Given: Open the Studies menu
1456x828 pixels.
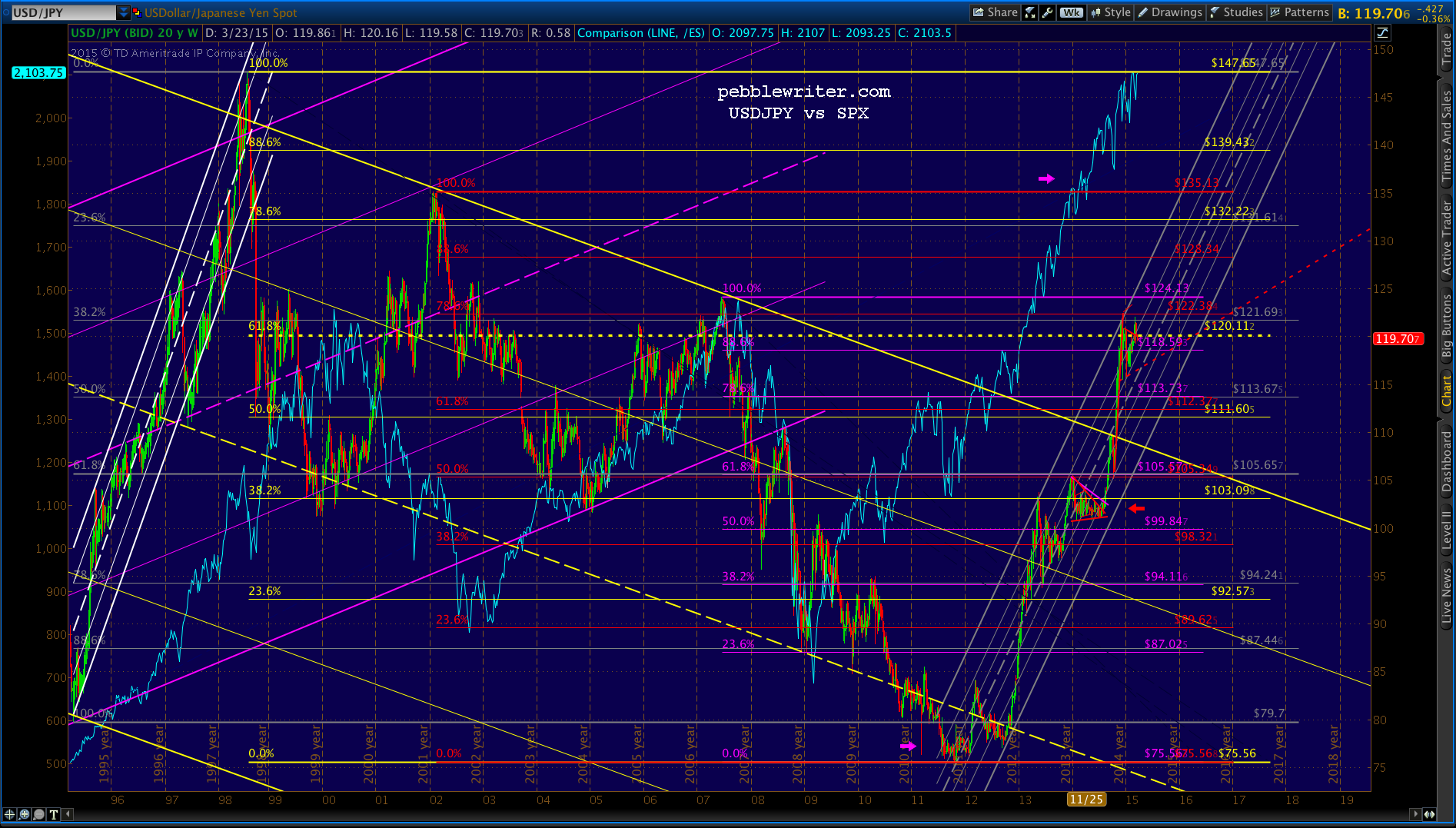Looking at the screenshot, I should click(1236, 12).
